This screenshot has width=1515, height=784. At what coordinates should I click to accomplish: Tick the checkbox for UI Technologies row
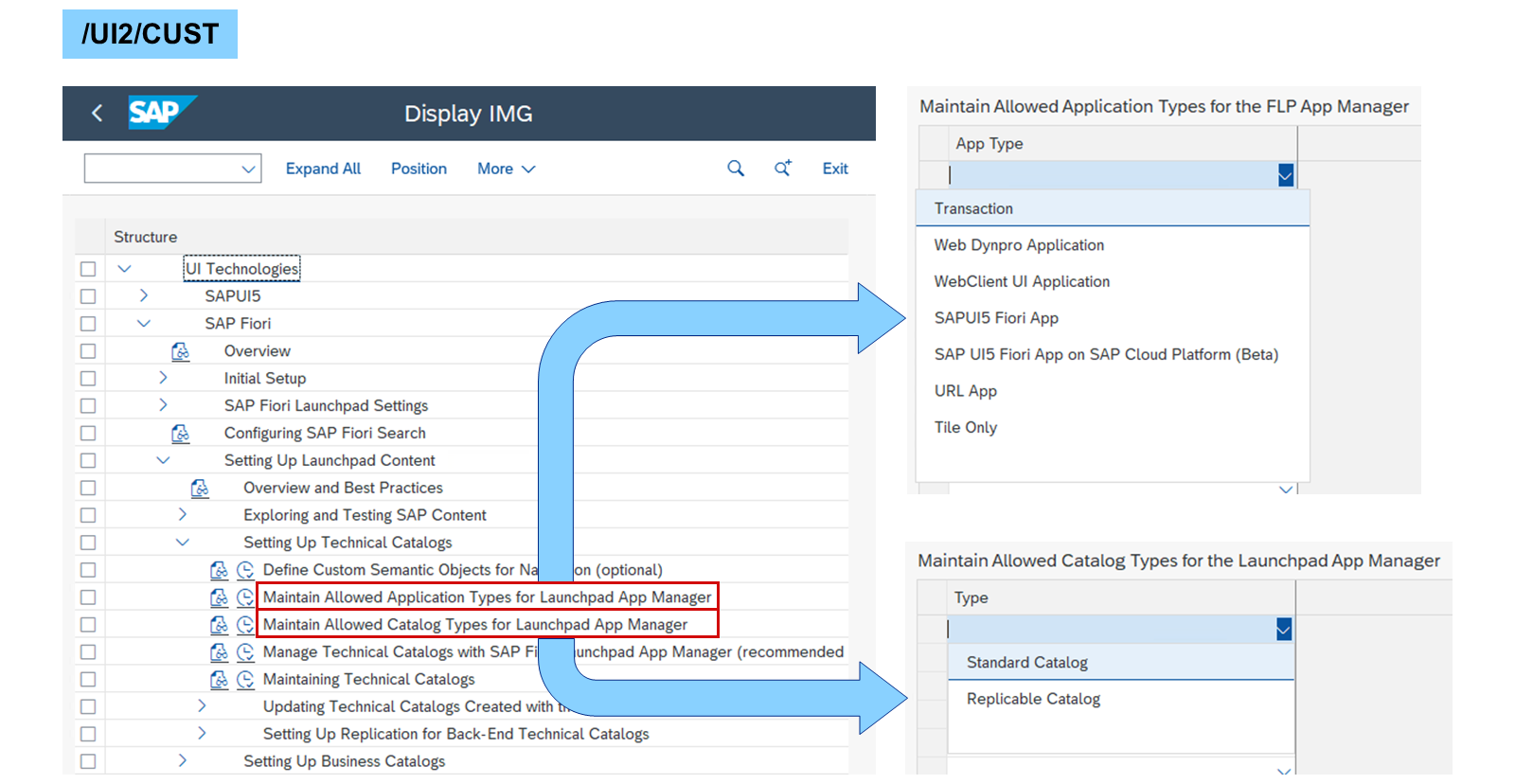click(x=88, y=269)
